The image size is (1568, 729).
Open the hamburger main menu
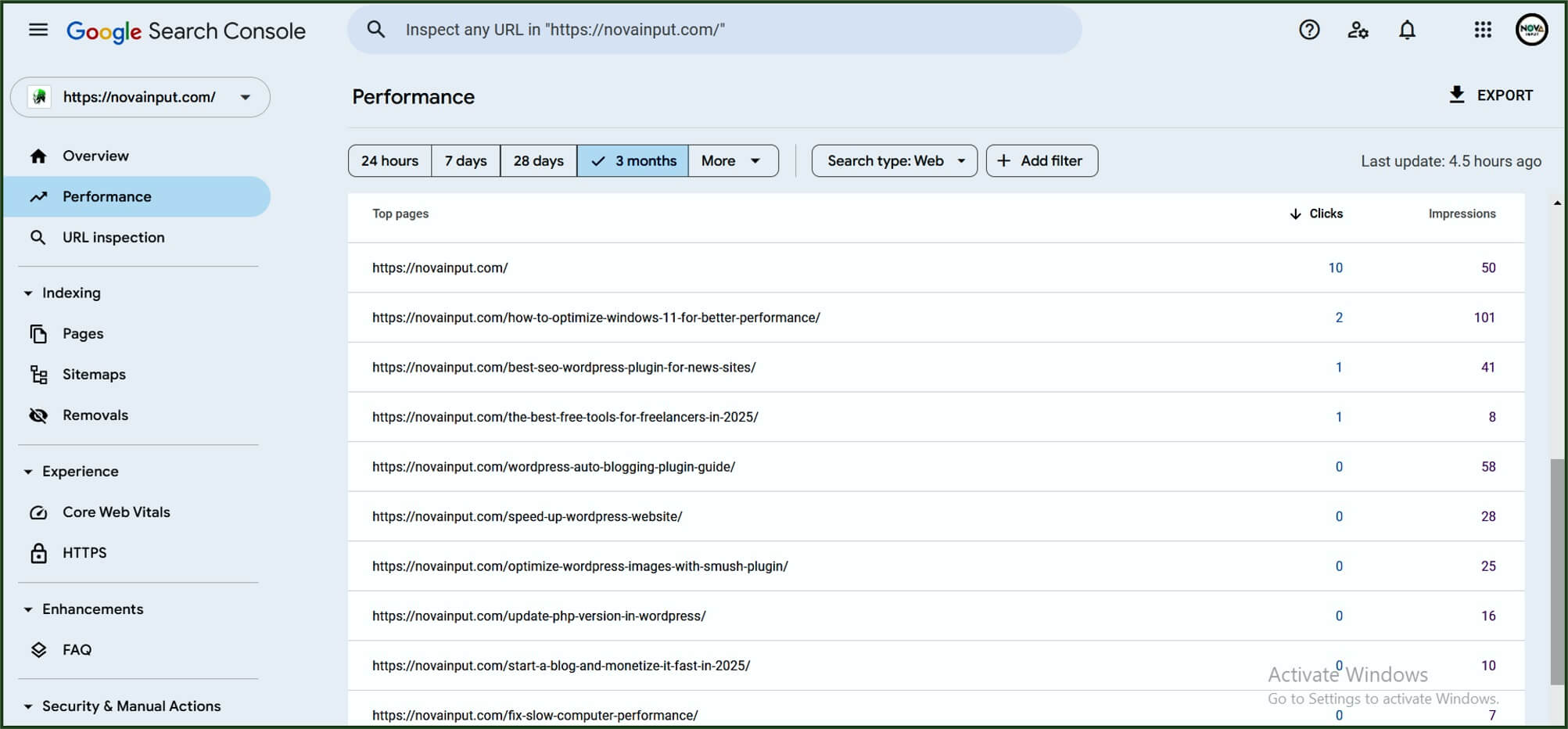(38, 30)
